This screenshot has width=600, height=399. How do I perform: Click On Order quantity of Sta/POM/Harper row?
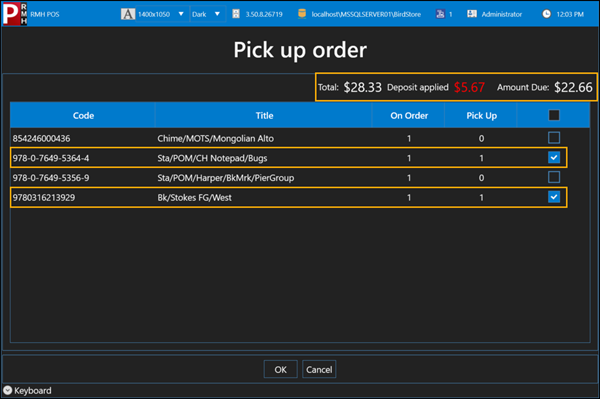[x=409, y=178]
